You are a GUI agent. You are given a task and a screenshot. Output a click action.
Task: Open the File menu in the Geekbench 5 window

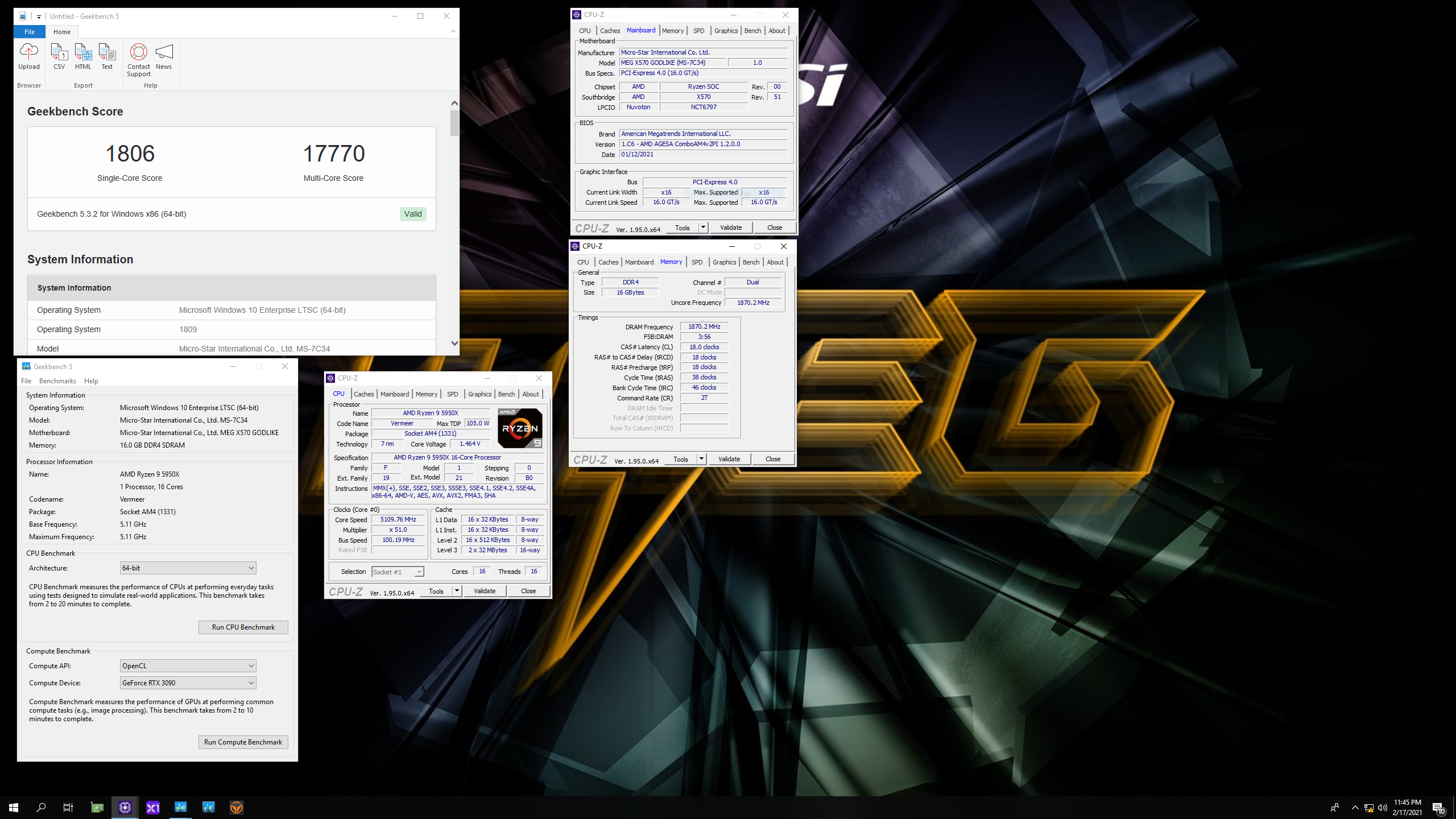(26, 381)
